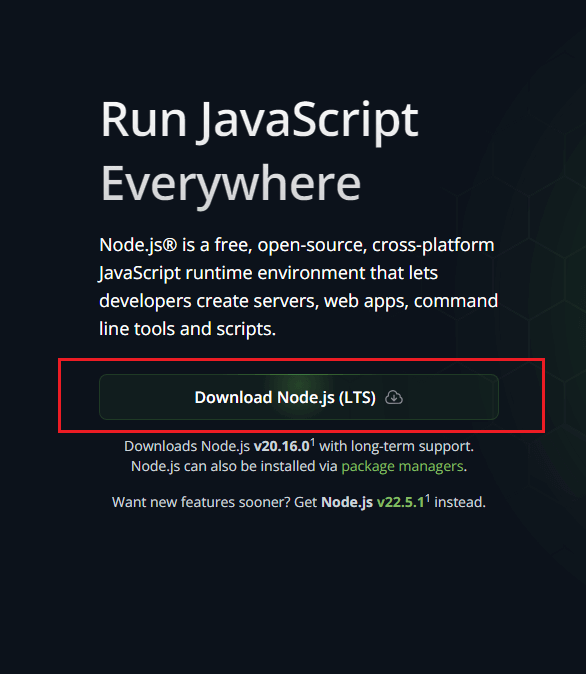Get the v22.5.1 current version link
This screenshot has width=586, height=674.
click(x=400, y=502)
